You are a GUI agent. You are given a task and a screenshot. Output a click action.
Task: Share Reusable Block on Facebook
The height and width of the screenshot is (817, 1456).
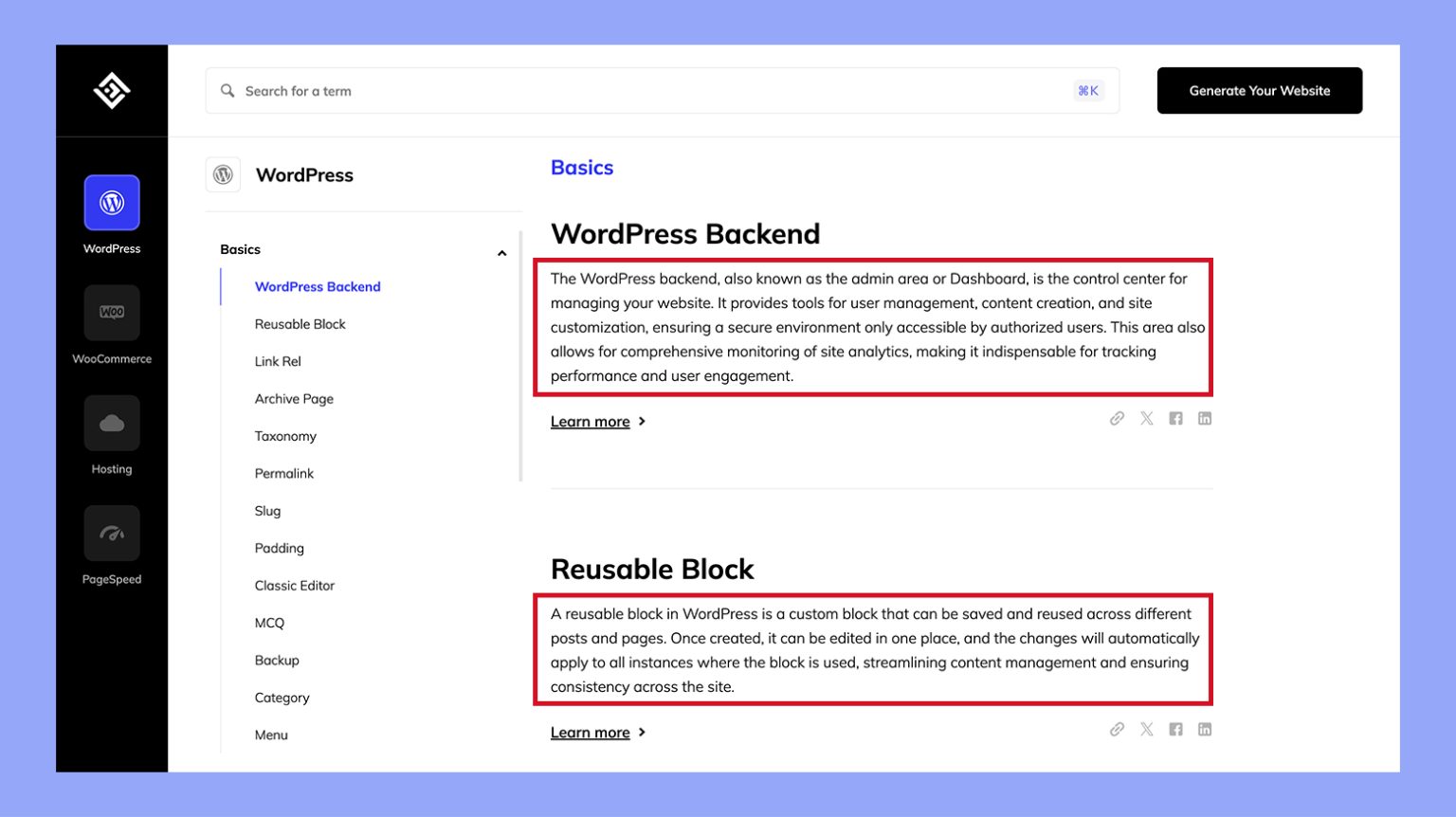[x=1175, y=729]
